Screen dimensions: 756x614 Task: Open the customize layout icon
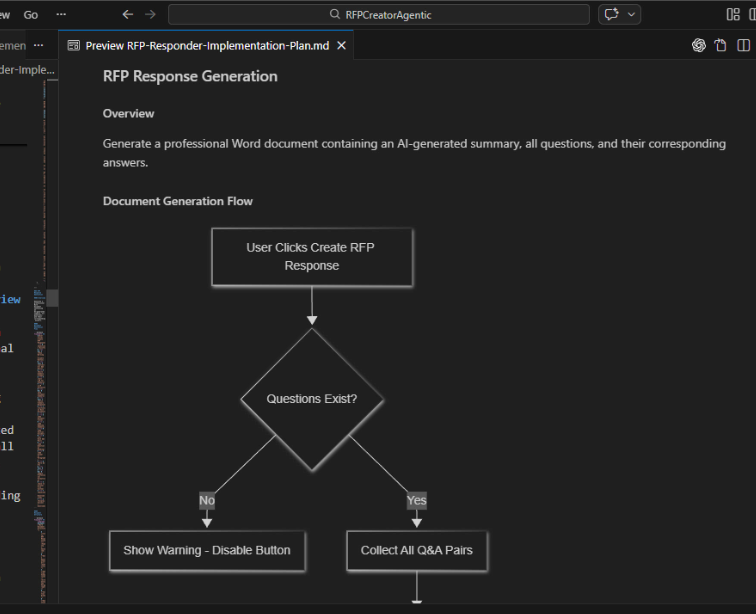(733, 15)
